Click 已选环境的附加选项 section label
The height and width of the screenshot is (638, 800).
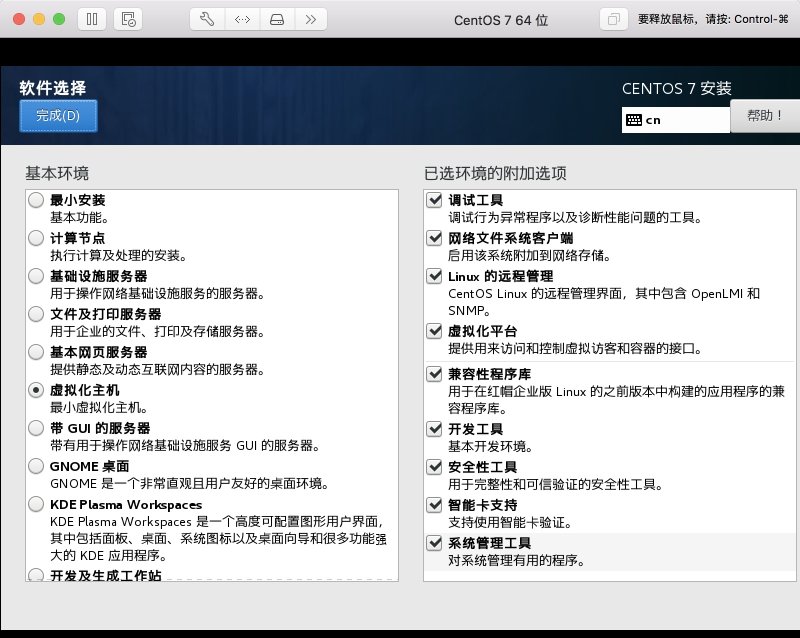pos(495,174)
